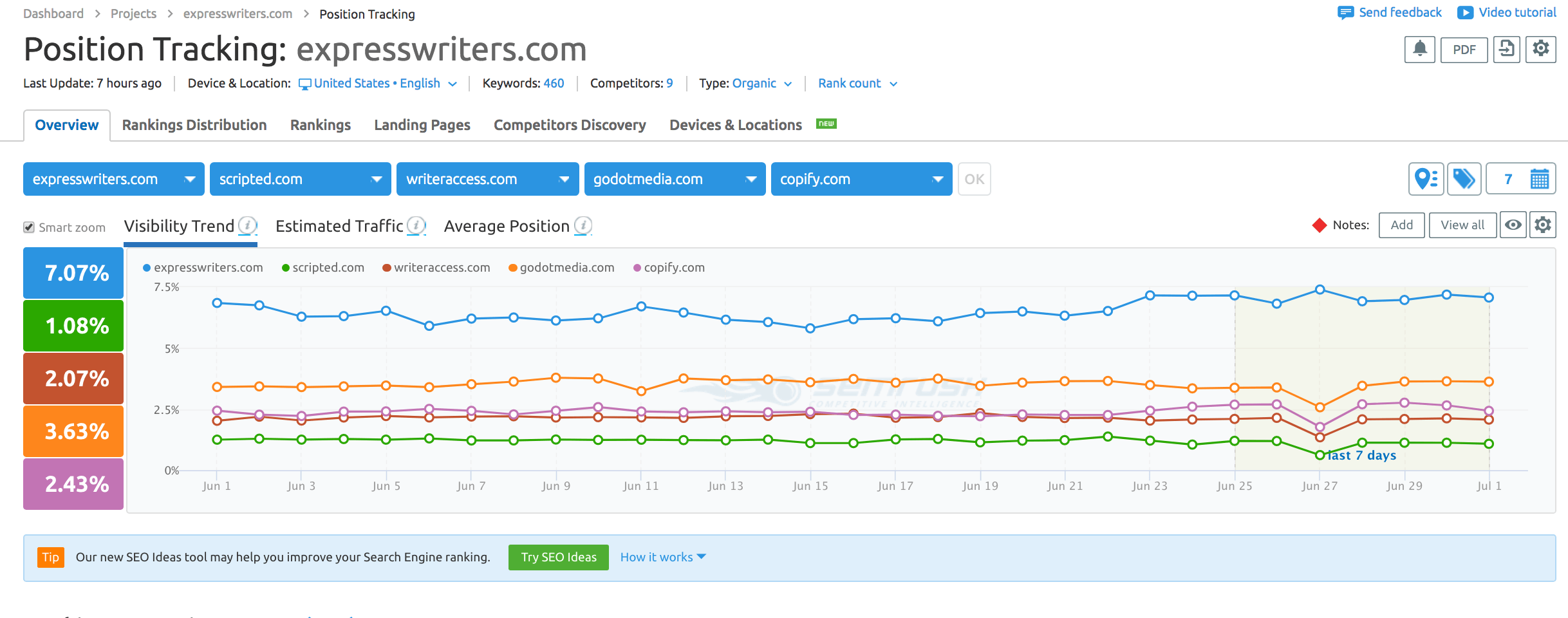Click the Competitors 9 count
The height and width of the screenshot is (618, 1568).
[669, 84]
